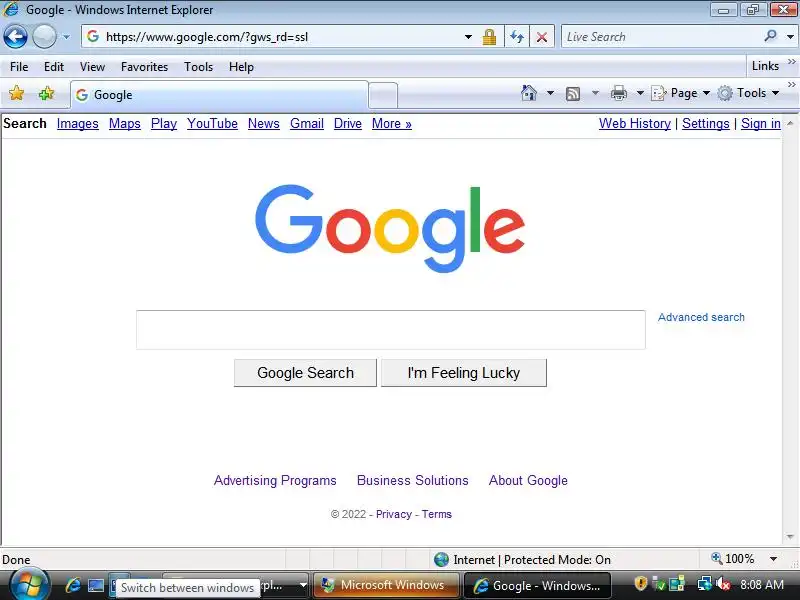This screenshot has width=800, height=600.
Task: Expand the Print options dropdown arrow
Action: click(x=640, y=93)
